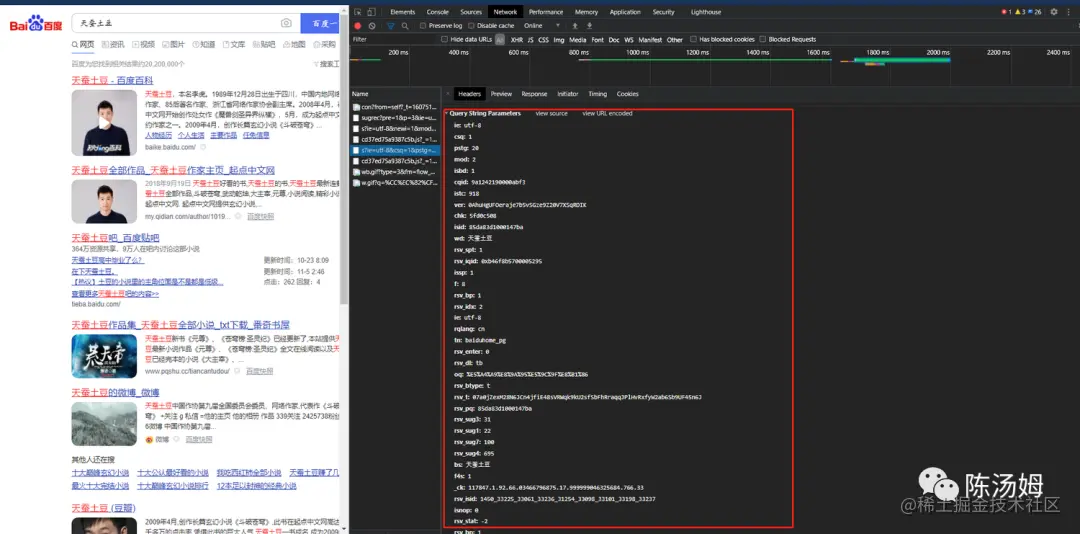The height and width of the screenshot is (534, 1080).
Task: Toggle the device toolbar icon
Action: pos(371,12)
